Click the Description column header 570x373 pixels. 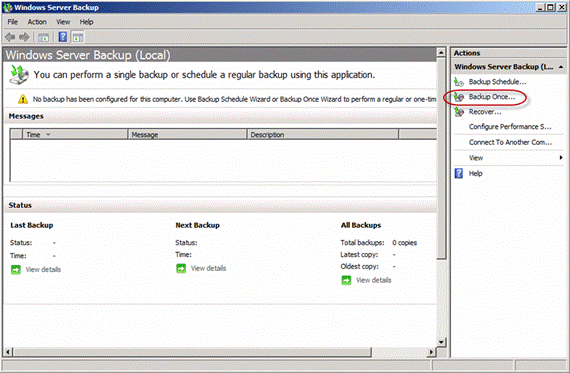pos(323,135)
